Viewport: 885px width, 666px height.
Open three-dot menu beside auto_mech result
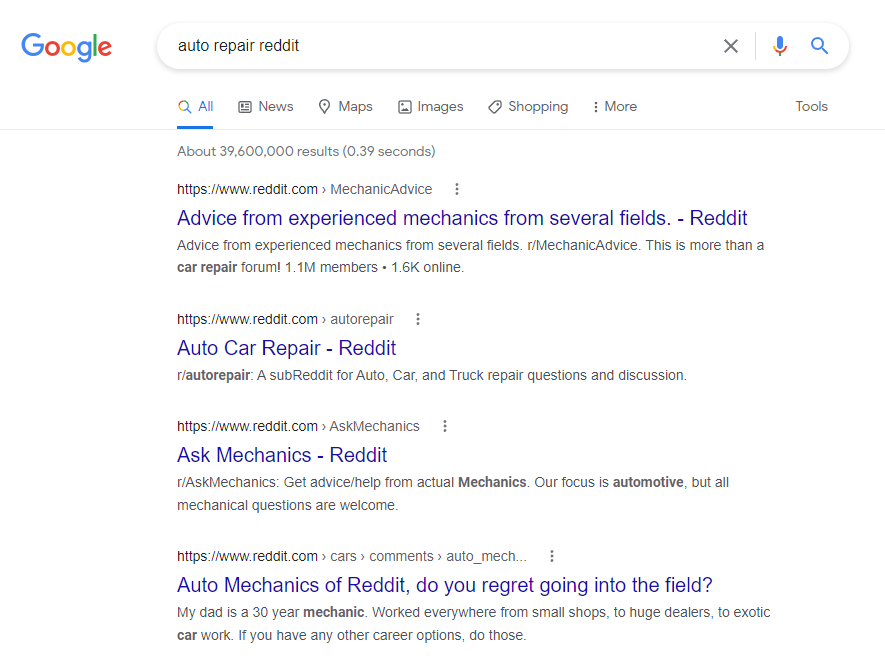[x=552, y=556]
